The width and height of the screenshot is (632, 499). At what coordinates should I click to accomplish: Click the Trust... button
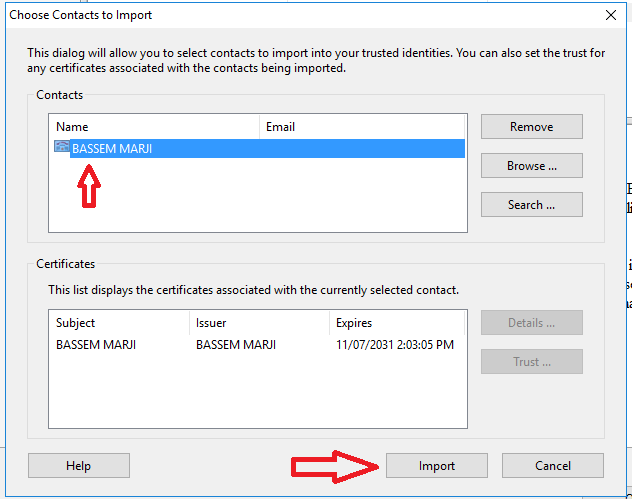tap(531, 362)
